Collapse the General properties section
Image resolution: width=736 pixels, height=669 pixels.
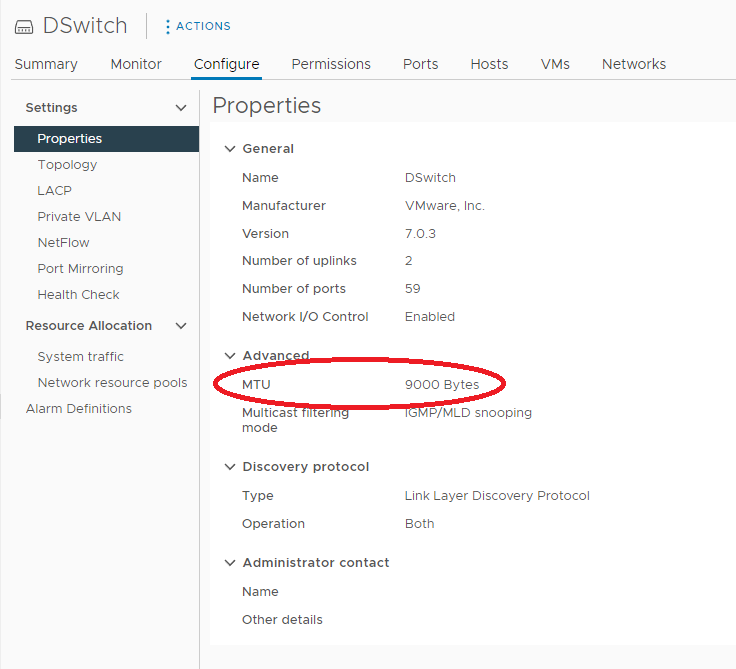pyautogui.click(x=231, y=149)
